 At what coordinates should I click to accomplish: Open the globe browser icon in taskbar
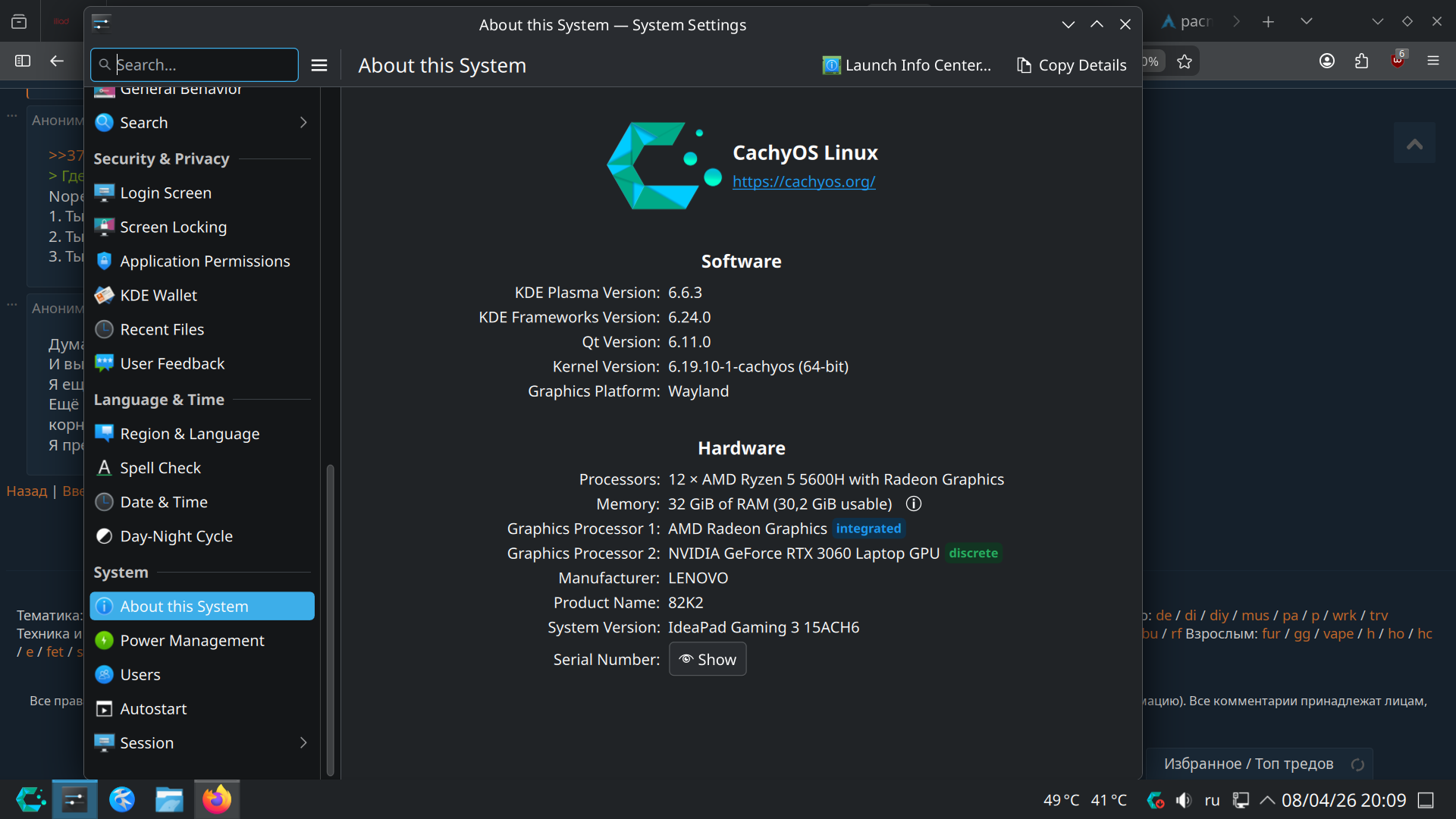122,799
